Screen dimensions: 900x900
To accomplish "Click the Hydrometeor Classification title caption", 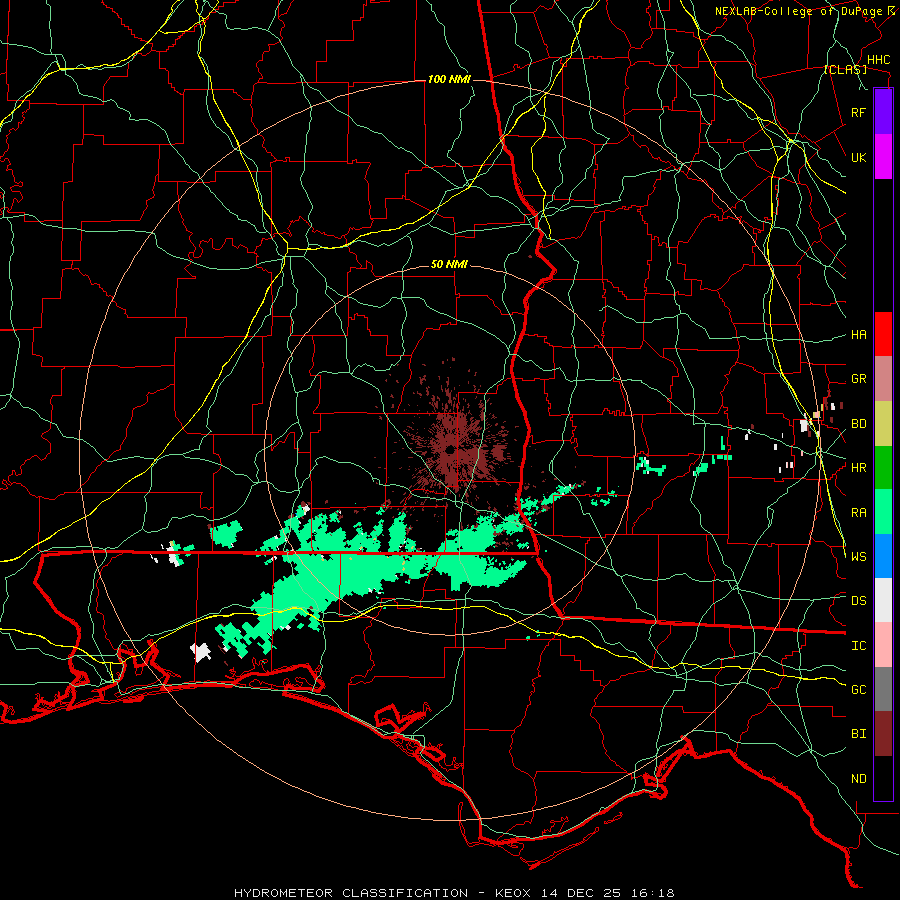I will pos(454,893).
